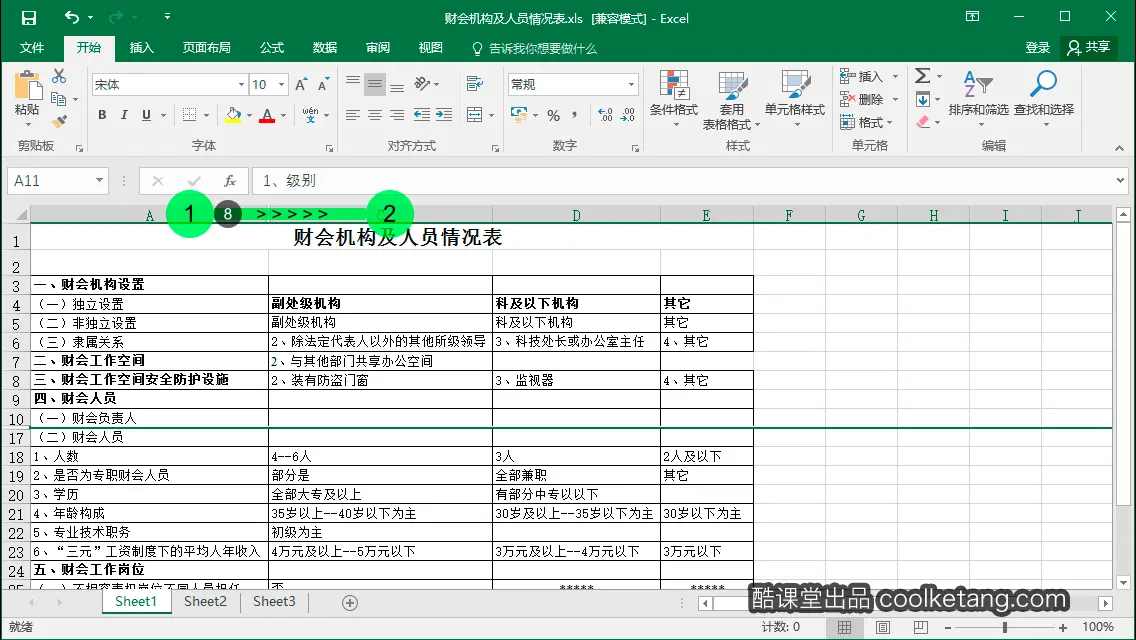Click the Decrease Indent icon
This screenshot has width=1136, height=640.
click(x=422, y=115)
